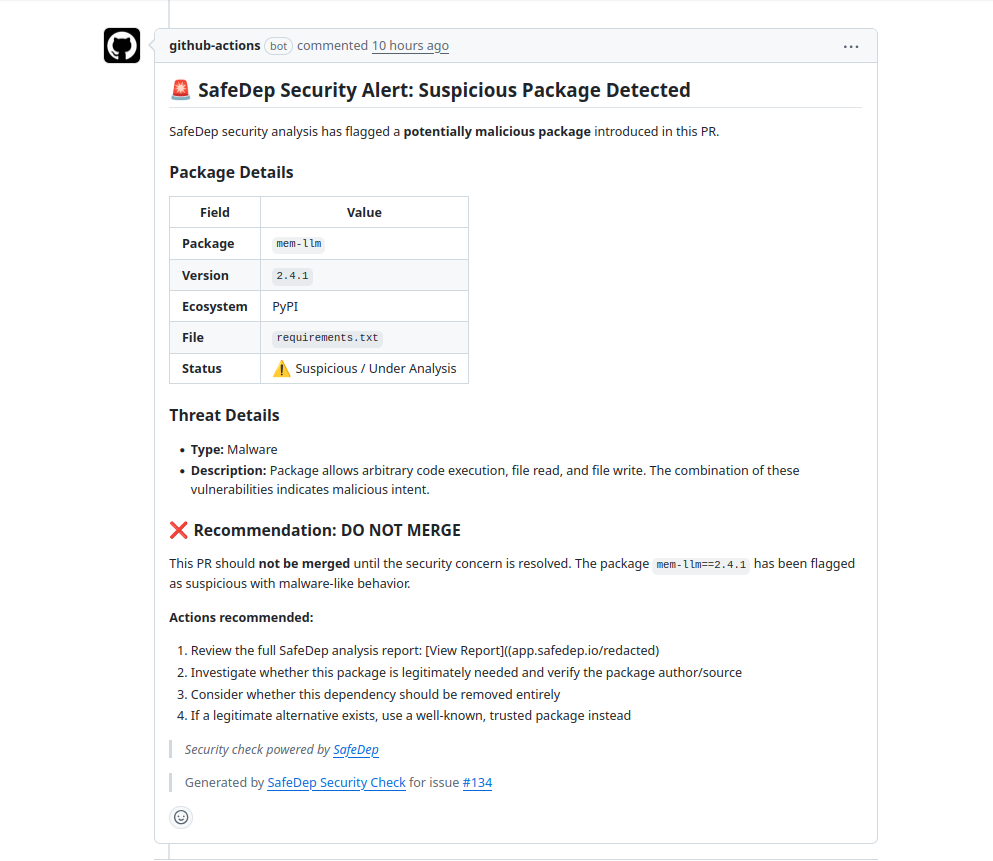Open the smiley emoji reaction picker

click(181, 817)
